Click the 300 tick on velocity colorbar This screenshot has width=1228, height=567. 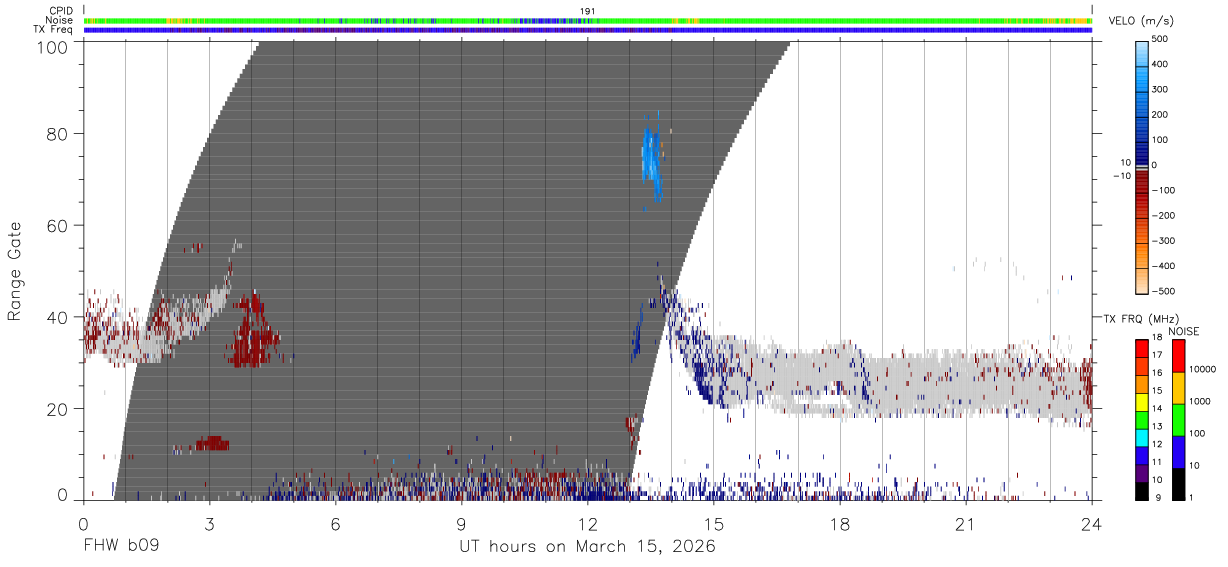click(x=1161, y=89)
